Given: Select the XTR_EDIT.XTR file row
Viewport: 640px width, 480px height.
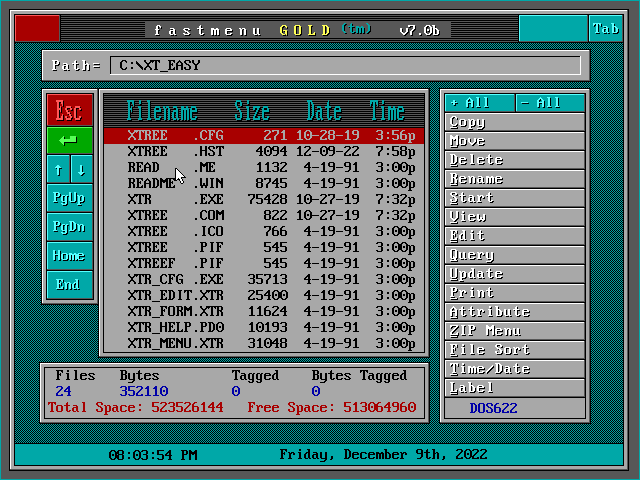Looking at the screenshot, I should point(264,295).
